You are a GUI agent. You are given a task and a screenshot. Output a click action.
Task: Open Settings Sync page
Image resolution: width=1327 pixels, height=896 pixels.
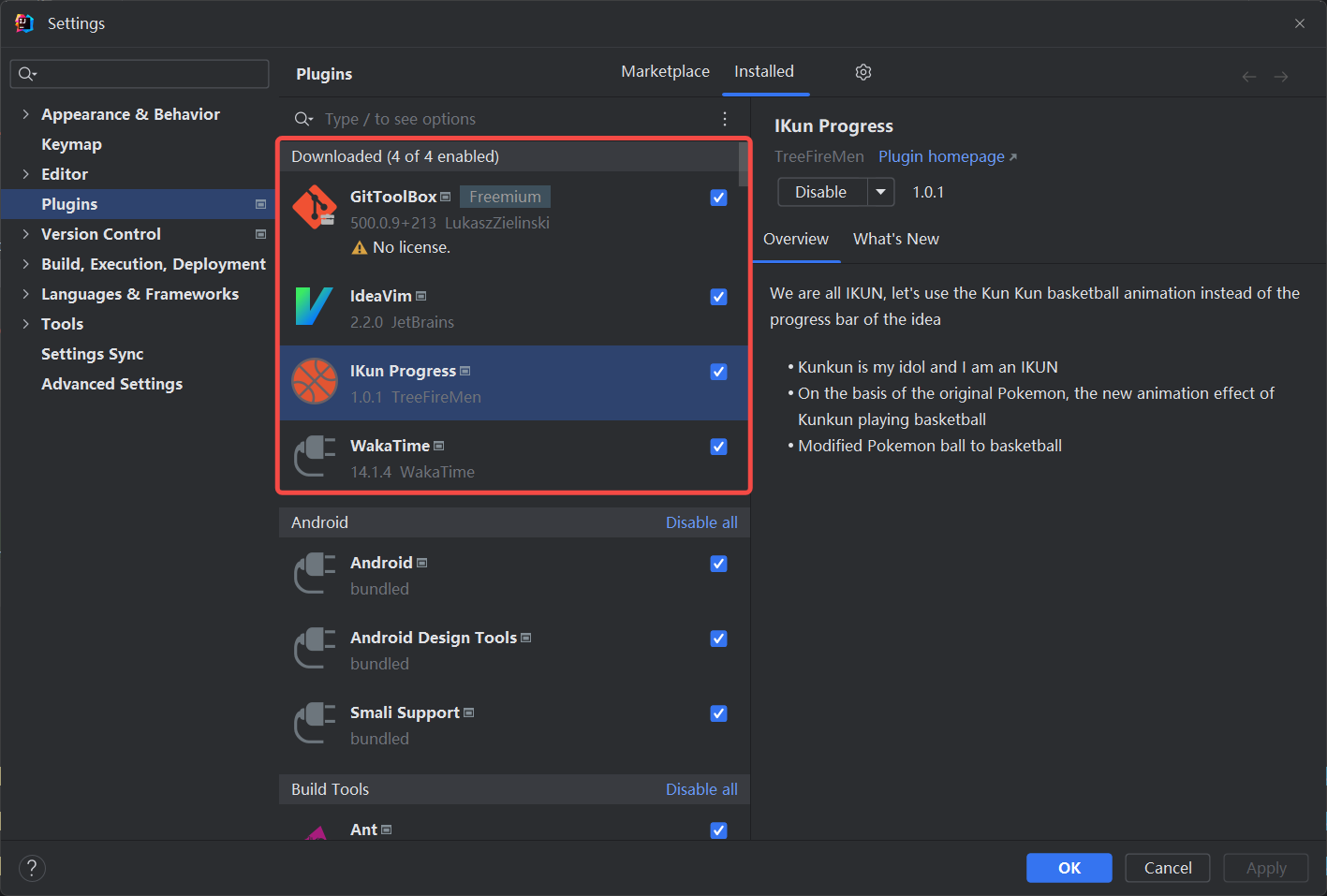point(93,354)
